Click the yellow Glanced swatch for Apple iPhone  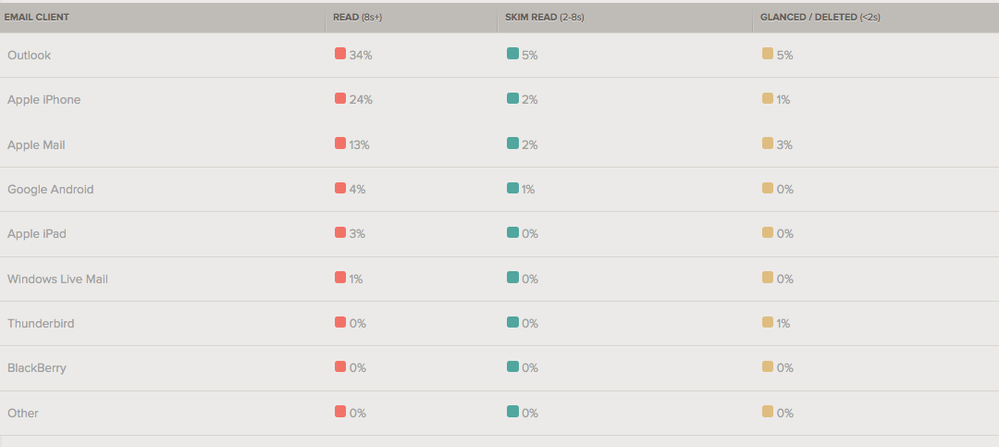(767, 99)
